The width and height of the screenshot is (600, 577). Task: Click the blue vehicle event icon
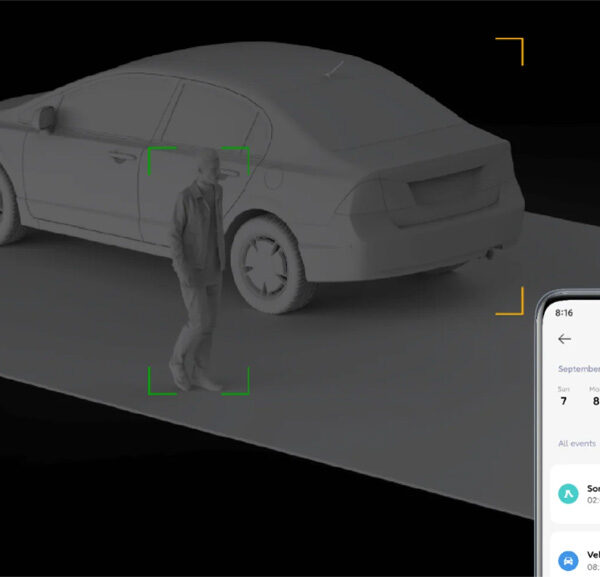(567, 561)
